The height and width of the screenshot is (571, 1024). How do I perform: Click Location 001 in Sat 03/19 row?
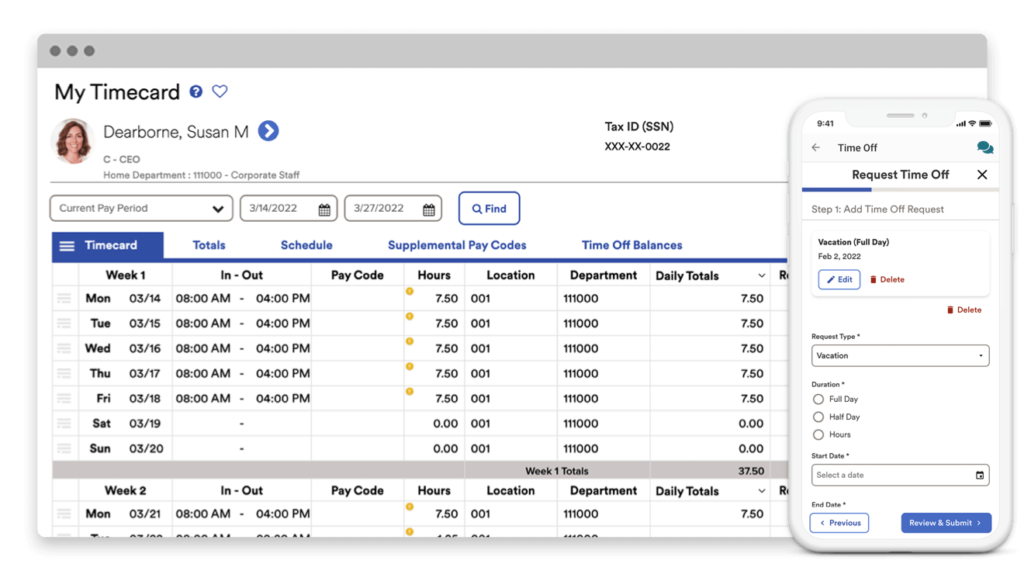481,423
